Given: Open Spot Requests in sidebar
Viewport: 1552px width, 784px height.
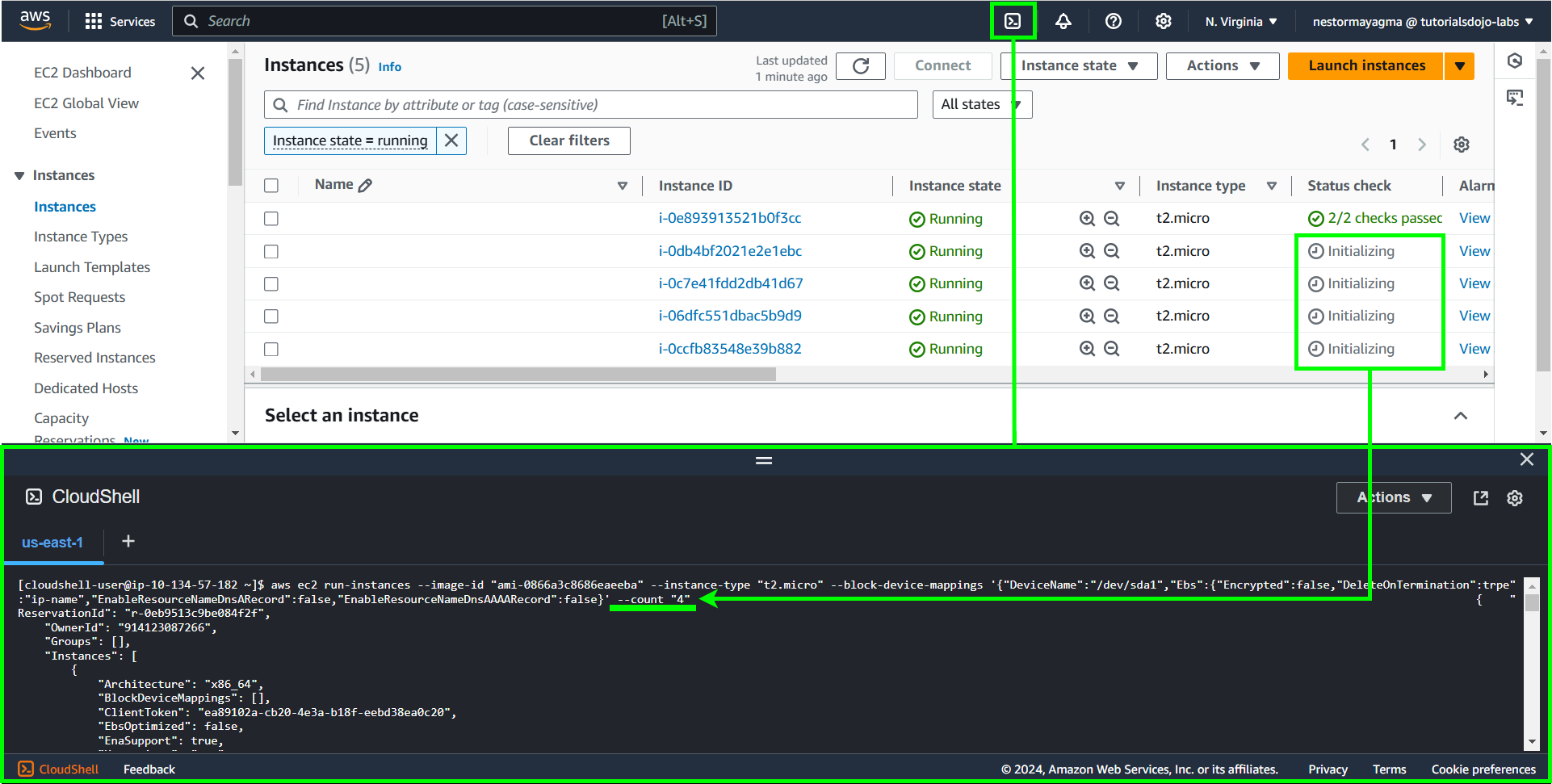Looking at the screenshot, I should tap(80, 297).
